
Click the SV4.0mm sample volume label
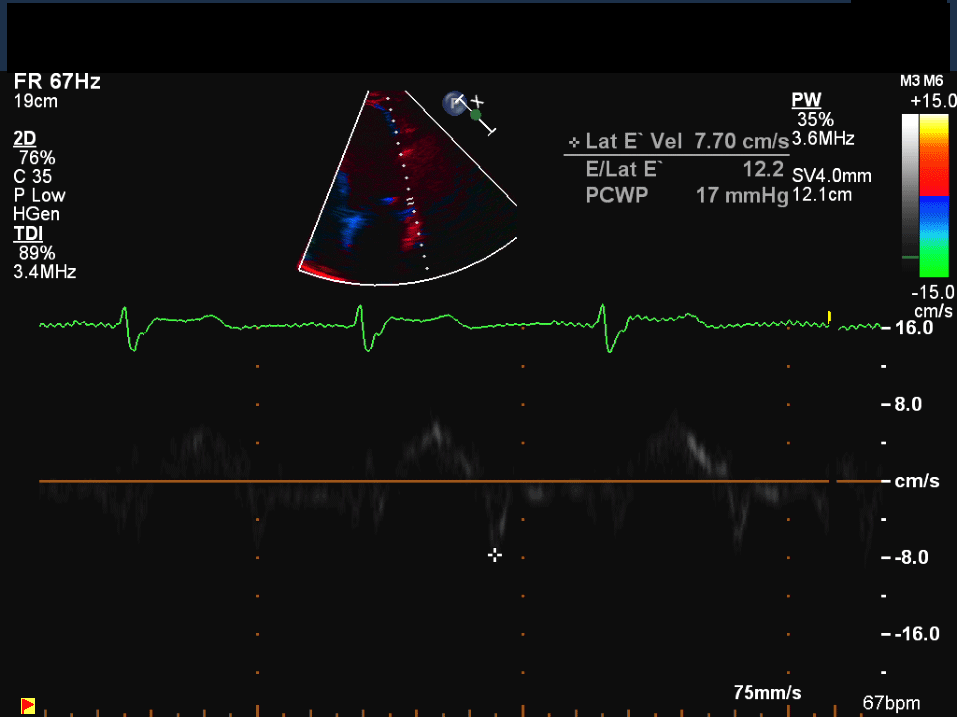point(831,176)
